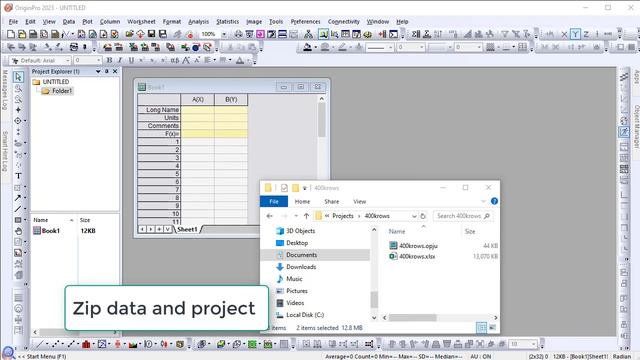Select the Pan hand tool
The width and height of the screenshot is (640, 360).
pyautogui.click(x=18, y=231)
